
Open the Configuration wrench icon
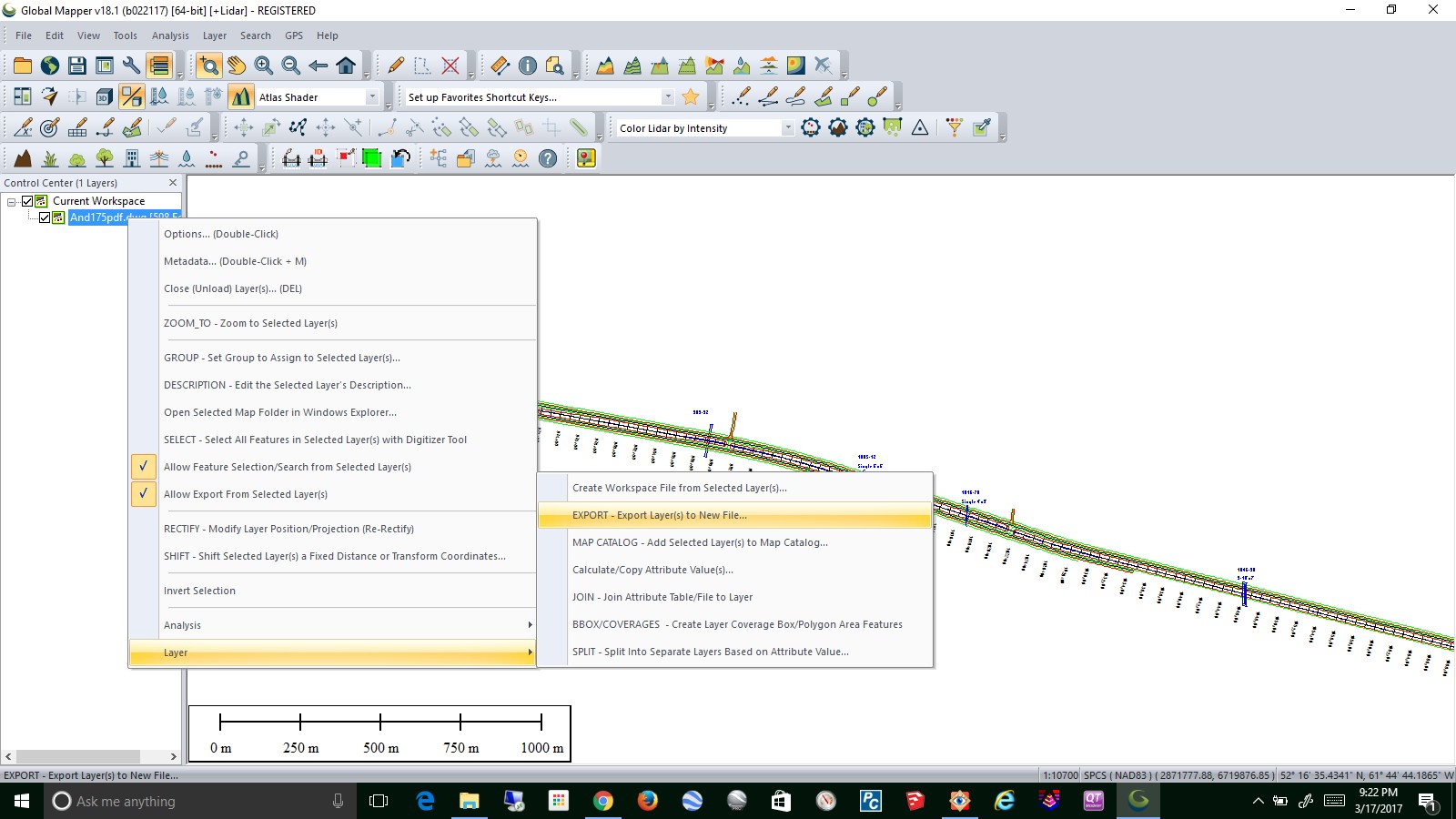coord(132,66)
